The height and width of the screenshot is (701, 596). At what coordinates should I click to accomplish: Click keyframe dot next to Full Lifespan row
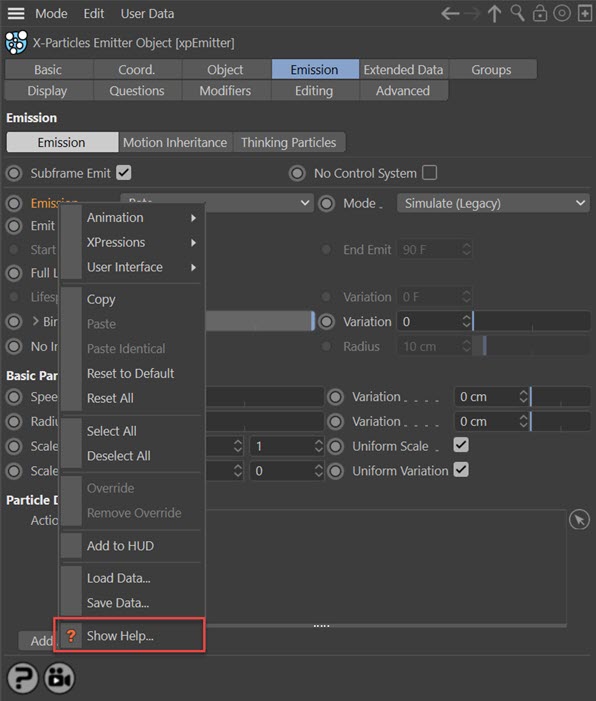pyautogui.click(x=14, y=273)
